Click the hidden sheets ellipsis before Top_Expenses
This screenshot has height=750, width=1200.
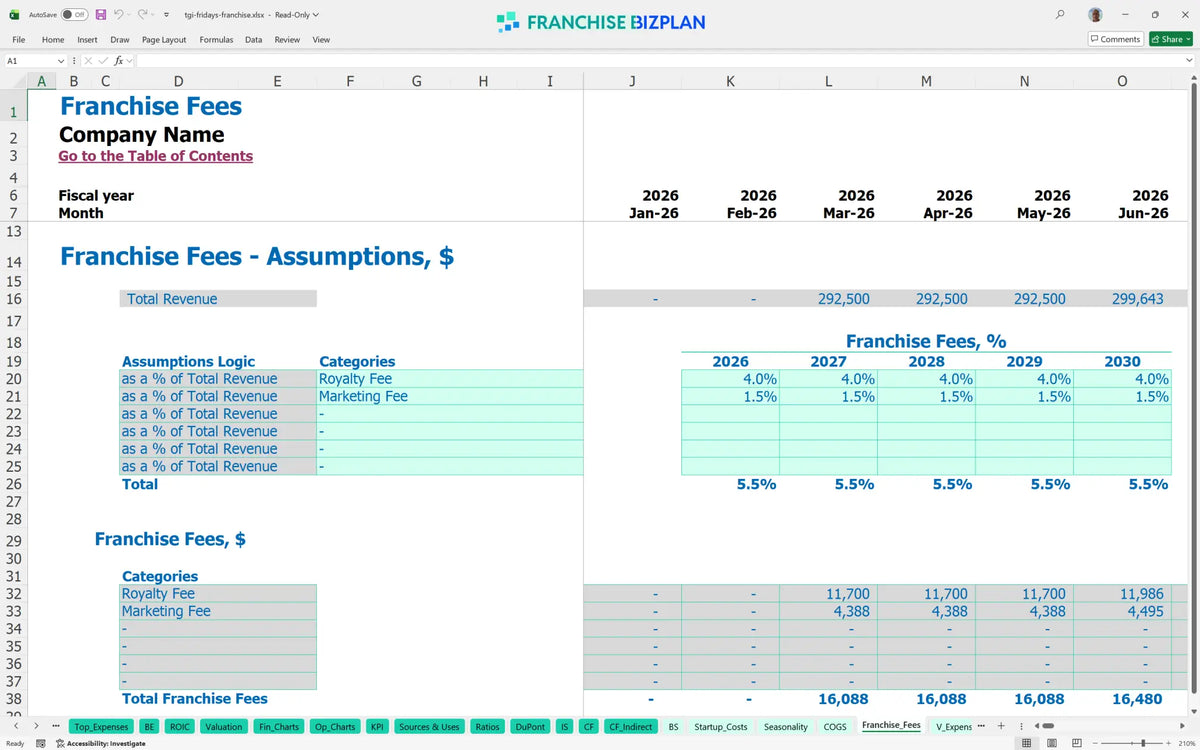(56, 726)
